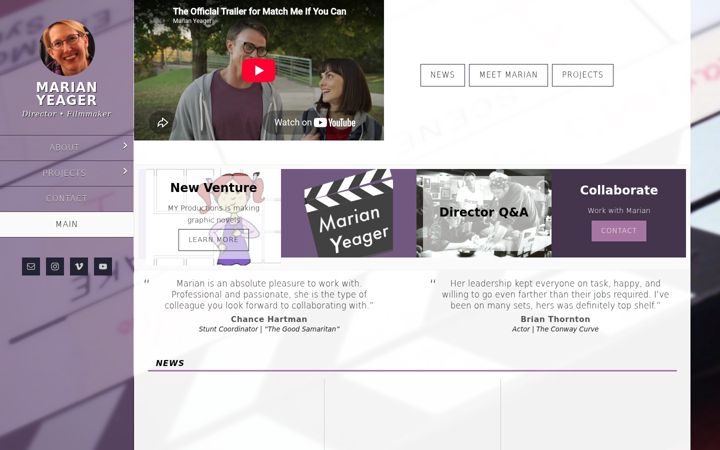
Task: Open the YouTube social icon in sidebar
Action: [x=103, y=266]
